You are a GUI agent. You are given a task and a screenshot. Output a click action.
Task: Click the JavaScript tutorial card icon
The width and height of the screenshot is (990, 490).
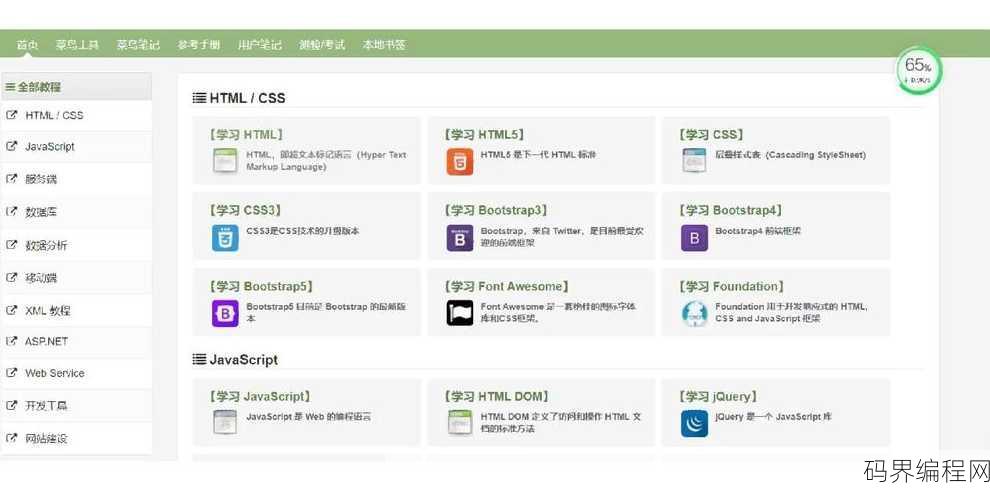[225, 422]
